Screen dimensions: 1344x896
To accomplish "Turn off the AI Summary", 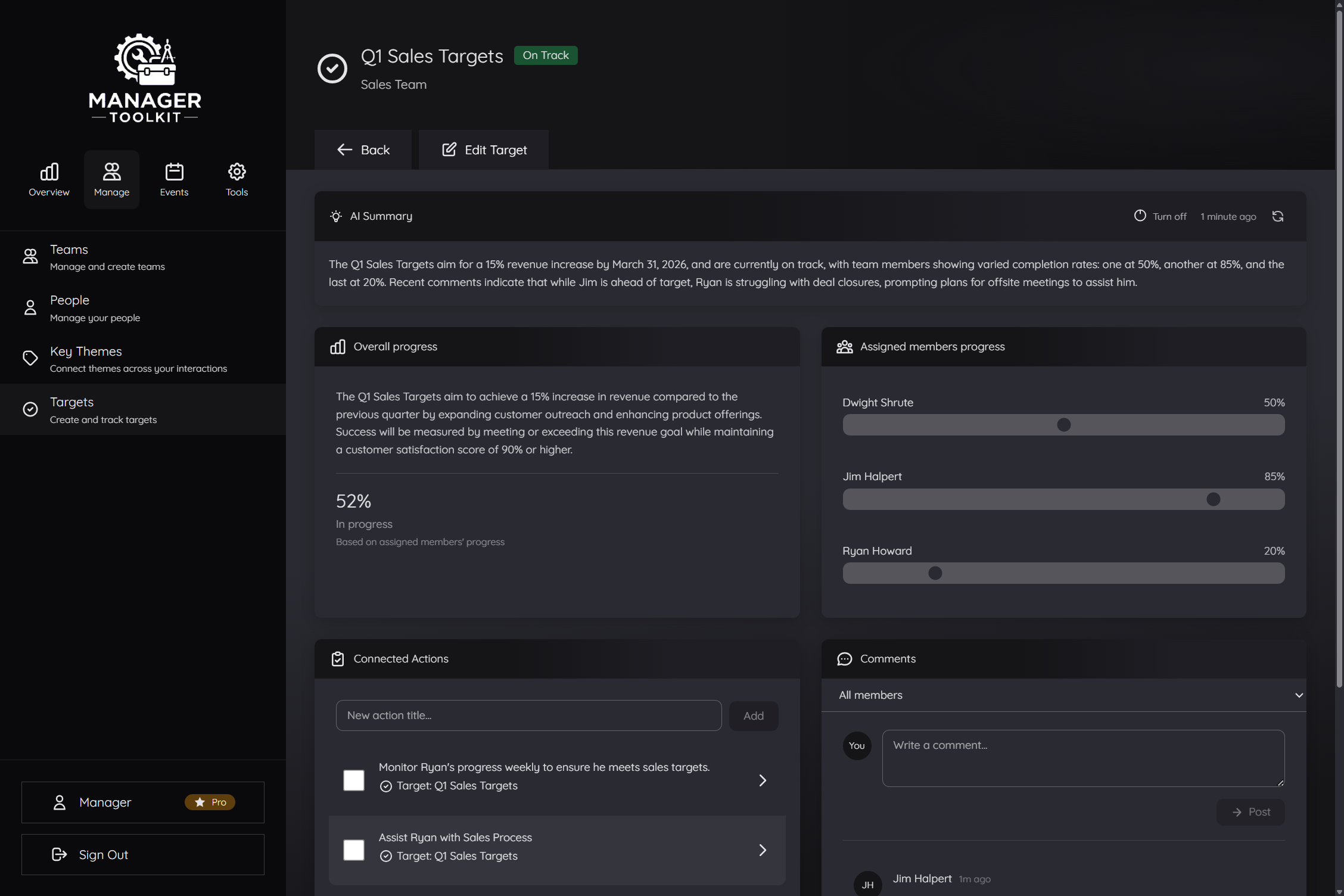I will tap(1161, 216).
